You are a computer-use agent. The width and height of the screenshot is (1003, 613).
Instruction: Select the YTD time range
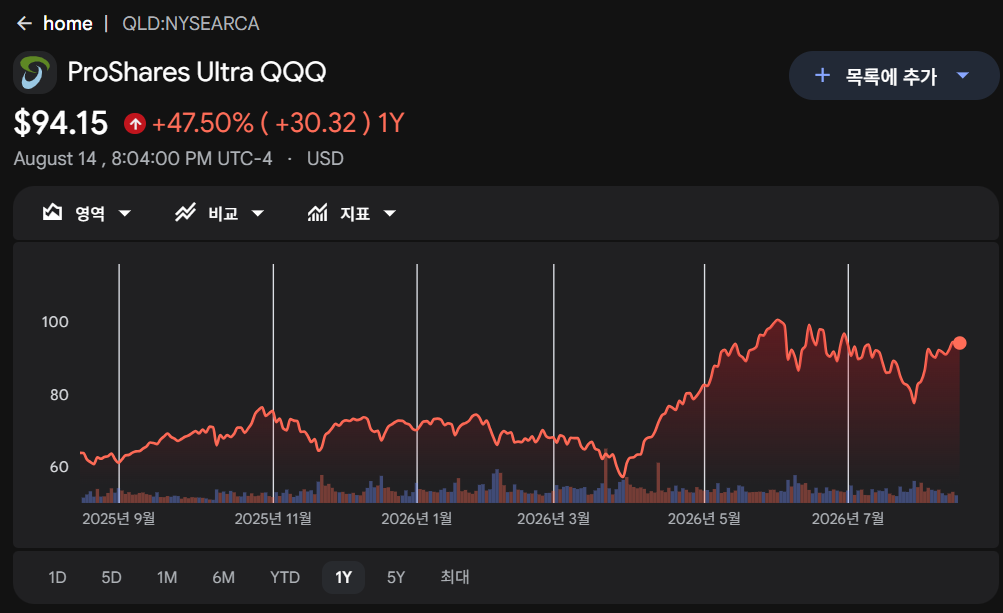coord(285,577)
